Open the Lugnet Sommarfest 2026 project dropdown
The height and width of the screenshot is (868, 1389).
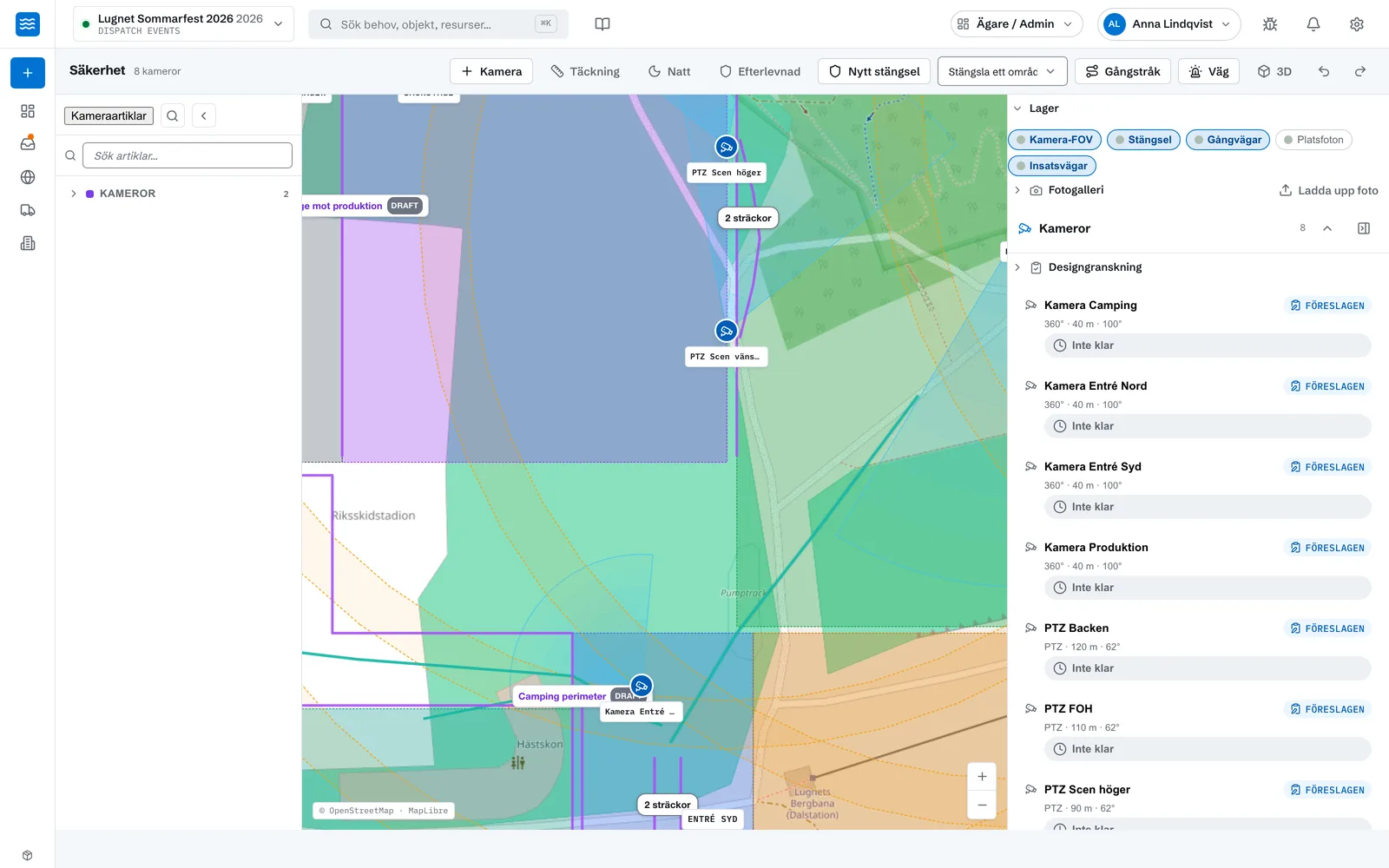tap(183, 24)
